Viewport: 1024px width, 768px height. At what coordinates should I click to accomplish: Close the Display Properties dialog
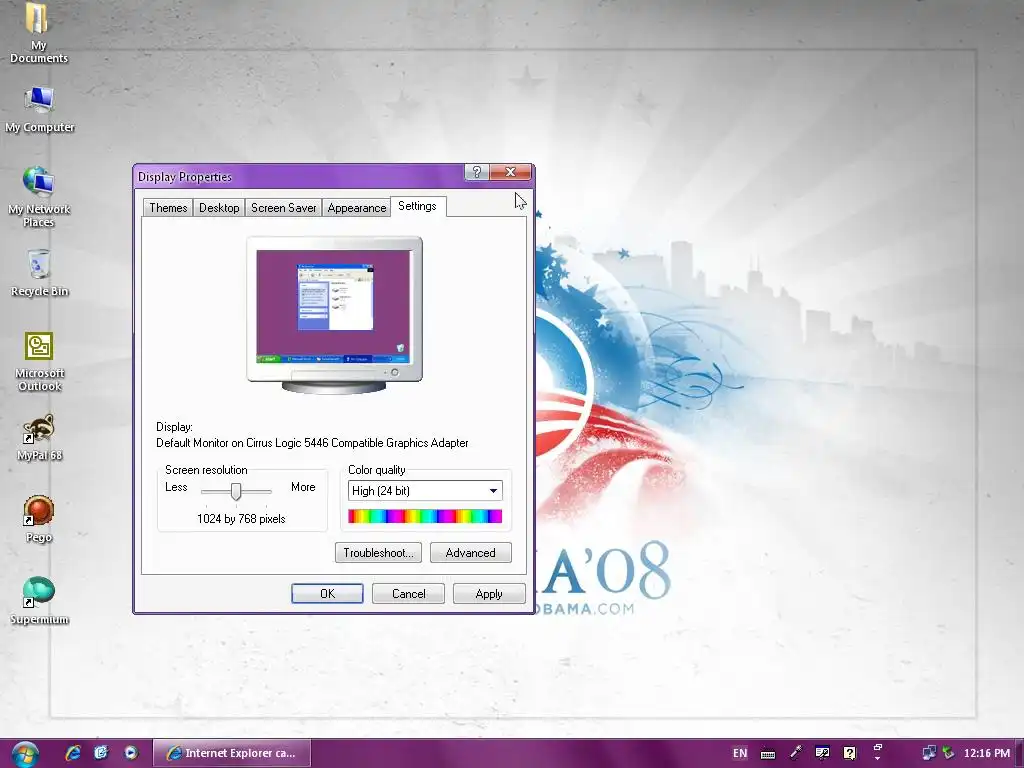510,172
